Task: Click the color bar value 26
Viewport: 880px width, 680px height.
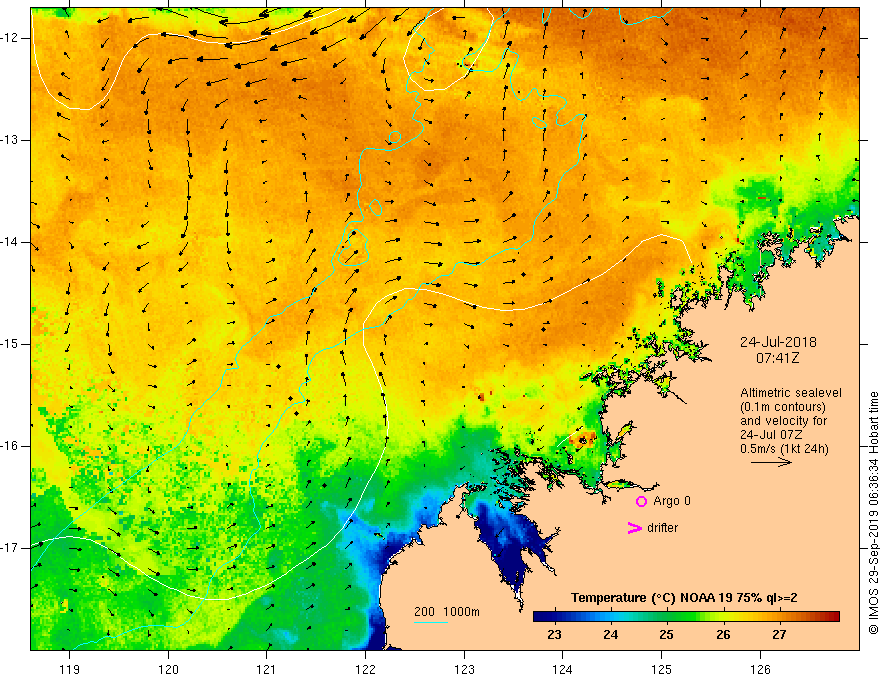Action: pyautogui.click(x=723, y=635)
